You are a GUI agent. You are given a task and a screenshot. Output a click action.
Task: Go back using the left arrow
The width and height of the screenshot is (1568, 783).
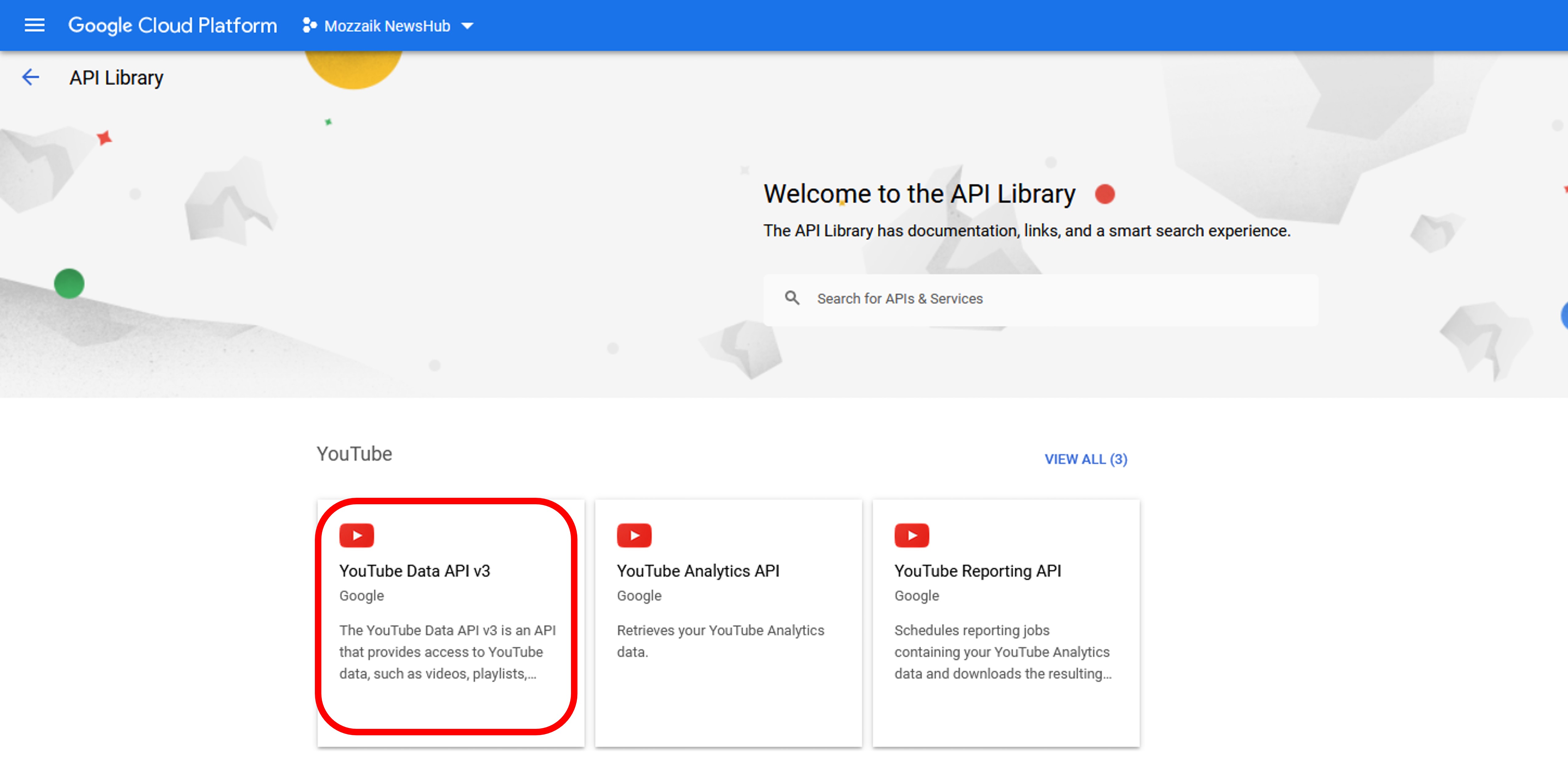[x=30, y=77]
